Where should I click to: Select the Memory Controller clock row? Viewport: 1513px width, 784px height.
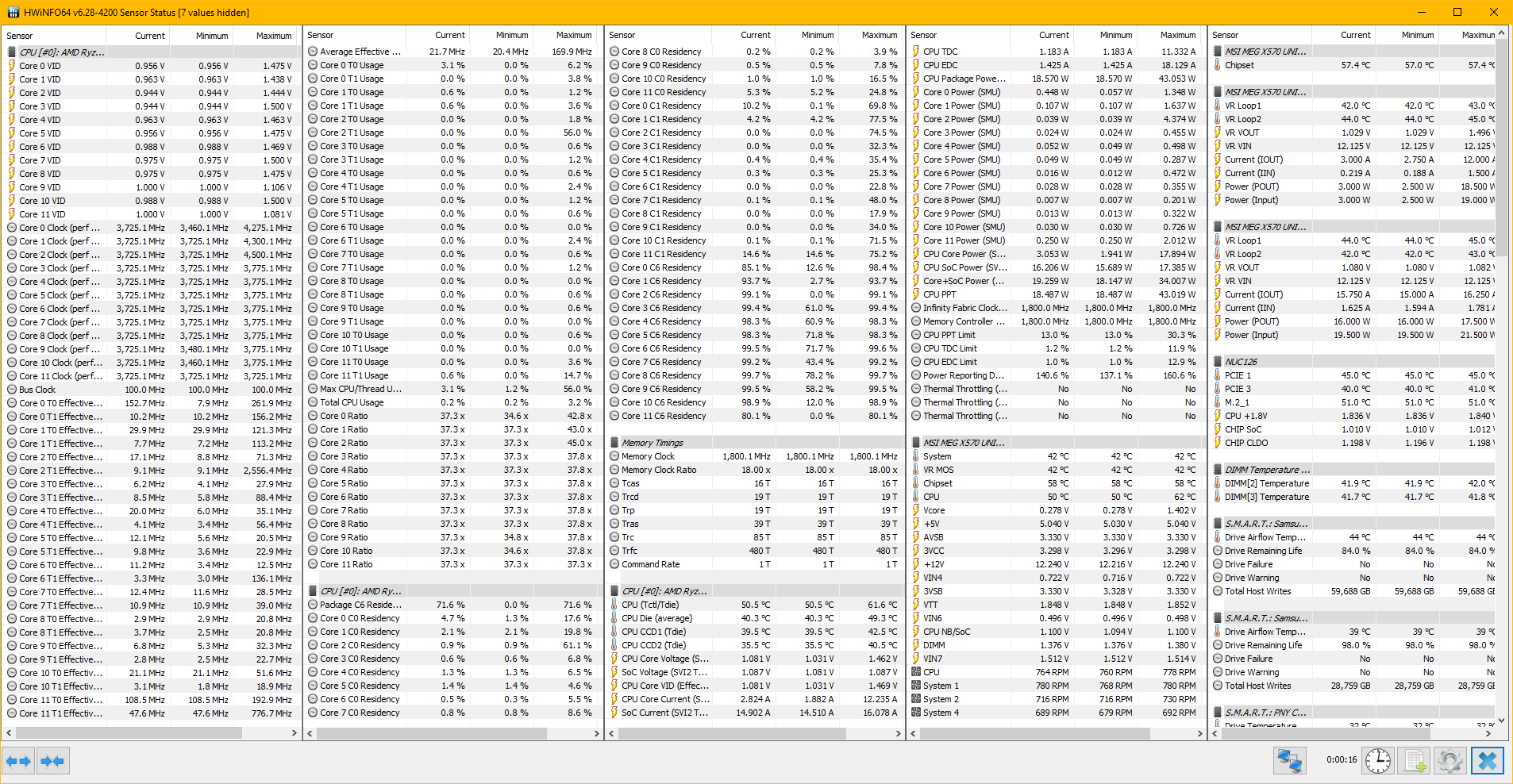click(x=1057, y=321)
